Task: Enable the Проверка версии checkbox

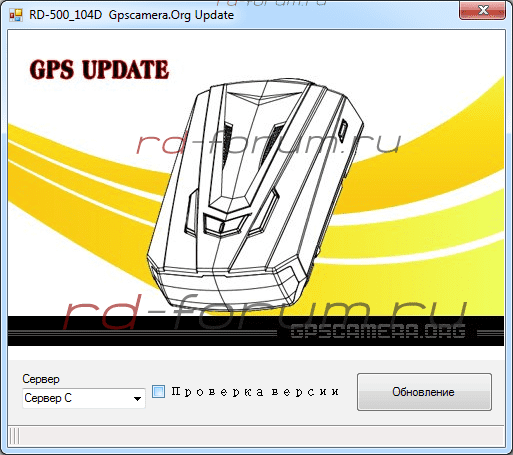Action: pos(158,391)
